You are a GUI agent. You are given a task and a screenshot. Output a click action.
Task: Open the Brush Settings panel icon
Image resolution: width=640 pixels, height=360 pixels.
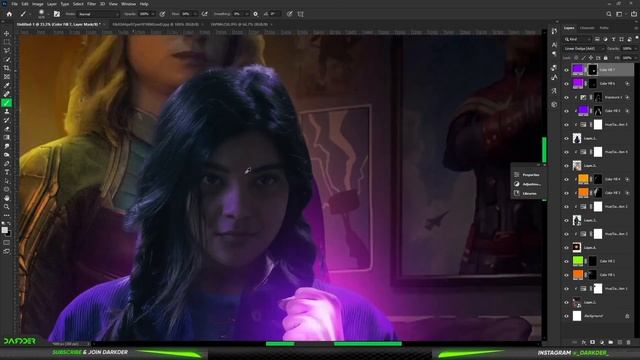(57, 14)
